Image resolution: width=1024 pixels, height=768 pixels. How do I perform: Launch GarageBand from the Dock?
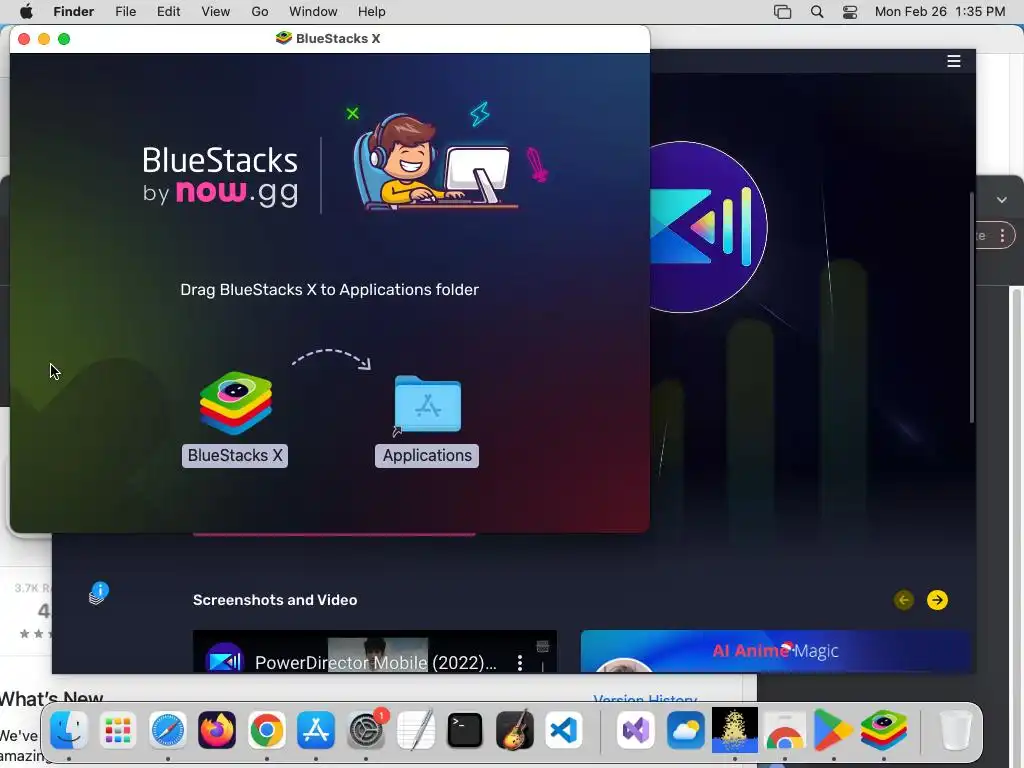[x=515, y=730]
